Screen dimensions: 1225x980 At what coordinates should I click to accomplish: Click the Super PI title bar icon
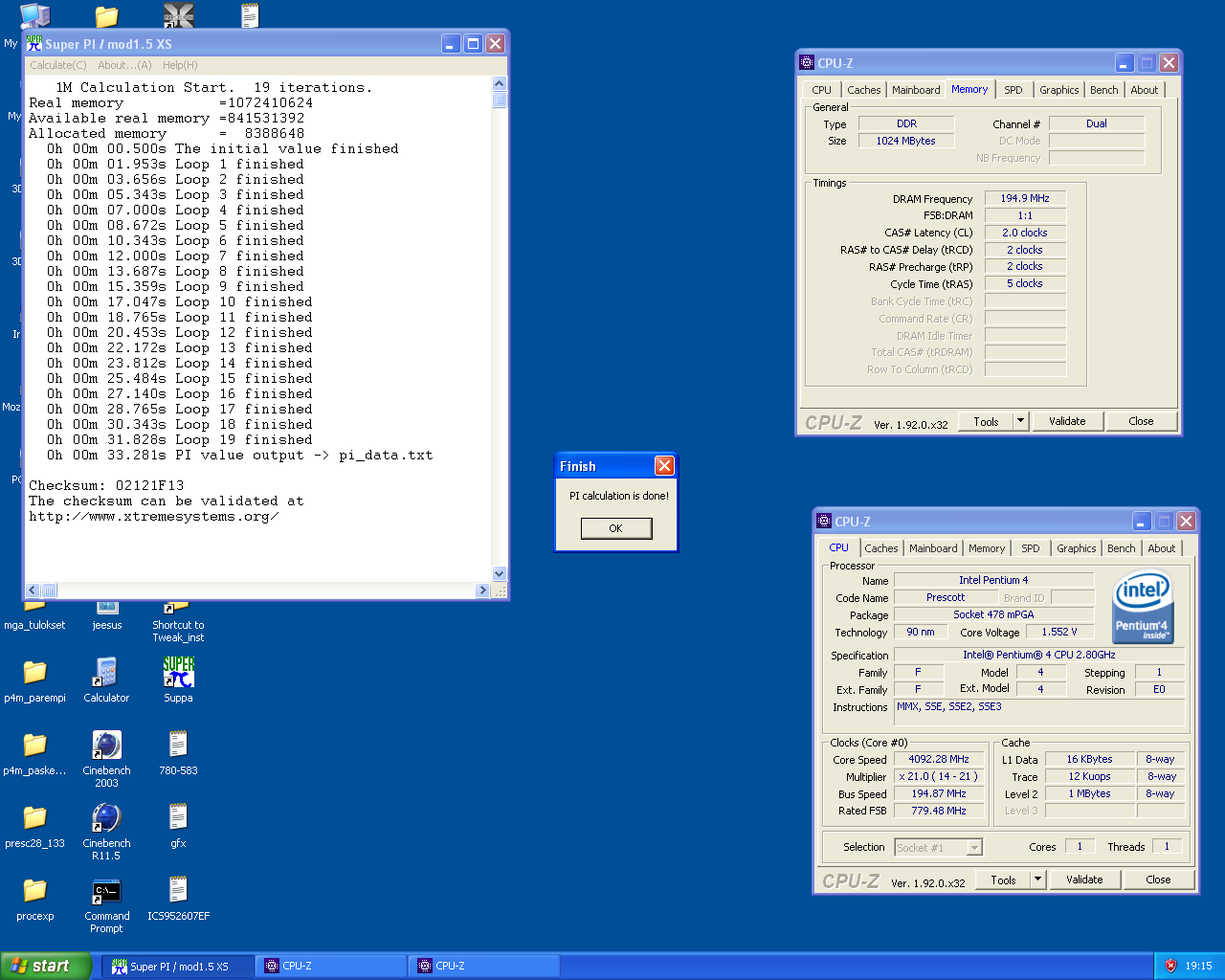[34, 44]
